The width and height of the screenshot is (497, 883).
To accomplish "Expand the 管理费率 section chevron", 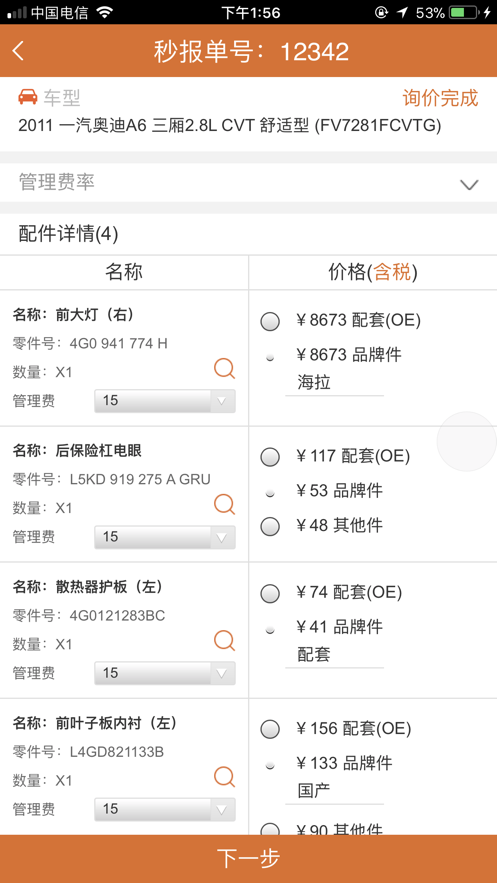I will click(x=469, y=184).
